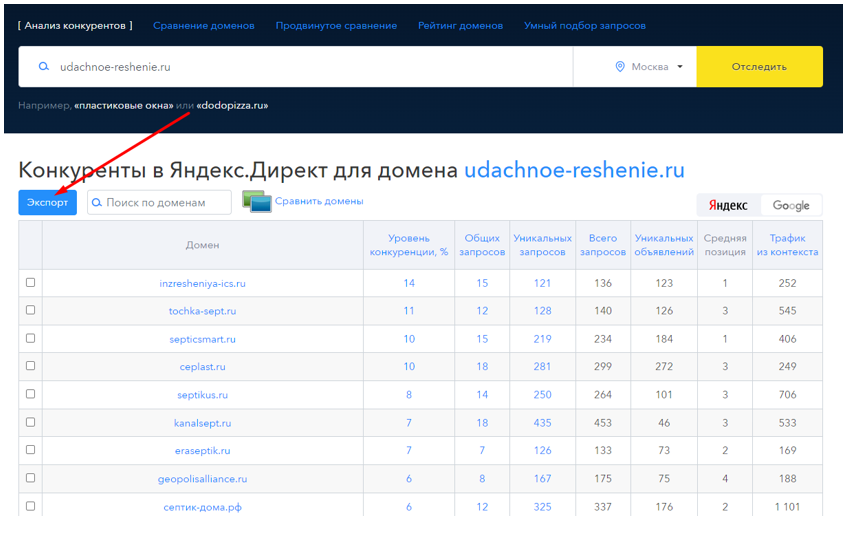The image size is (852, 549).
Task: Click magnifier icon in Поиск по доменам field
Action: pyautogui.click(x=97, y=203)
